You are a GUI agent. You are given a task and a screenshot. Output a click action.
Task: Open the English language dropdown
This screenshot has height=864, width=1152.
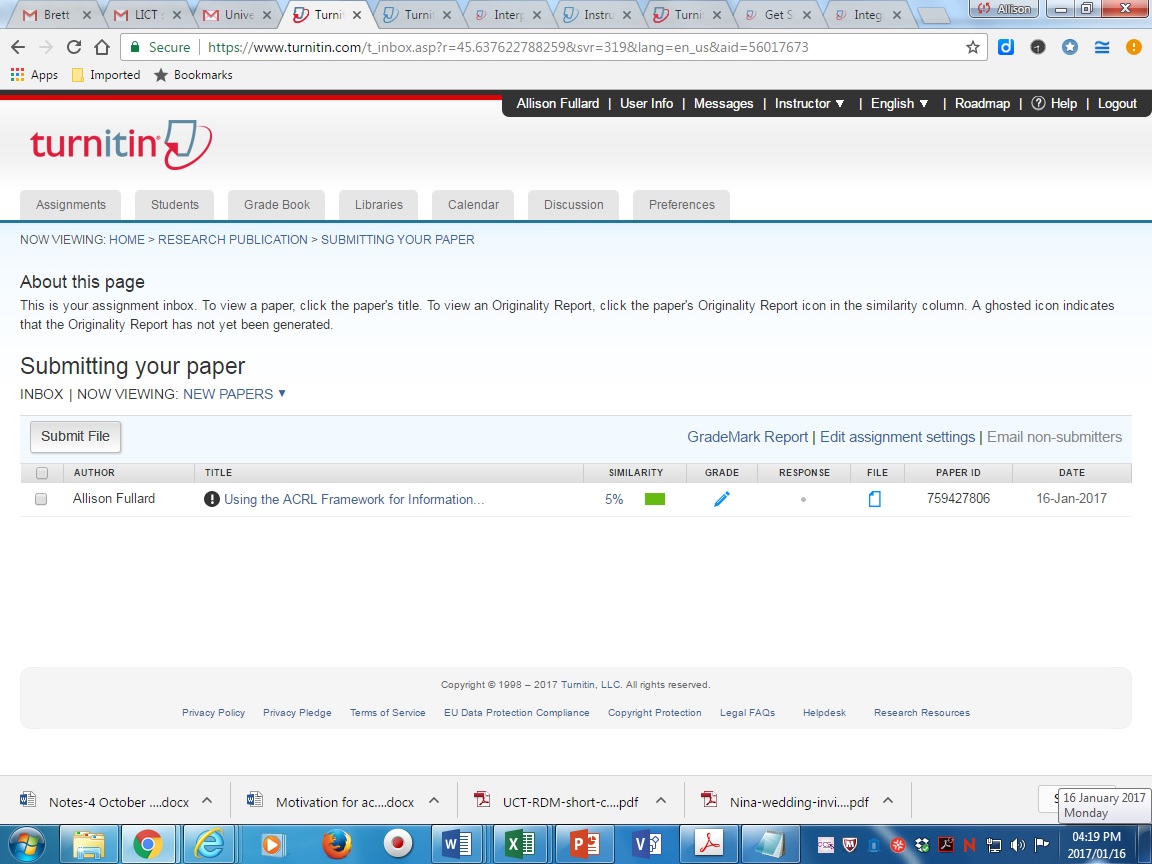899,103
